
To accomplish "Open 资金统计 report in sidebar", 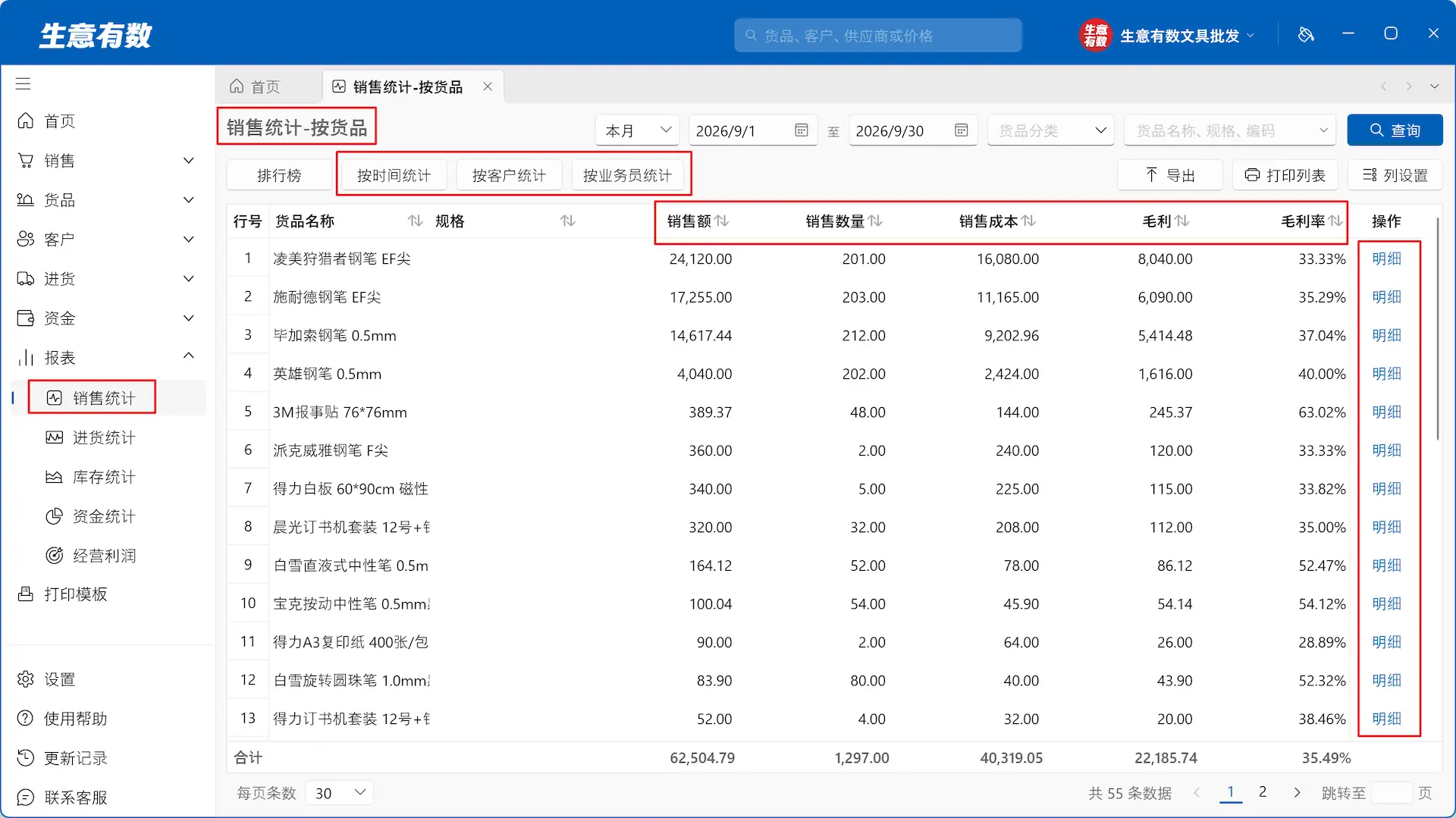I will click(104, 516).
